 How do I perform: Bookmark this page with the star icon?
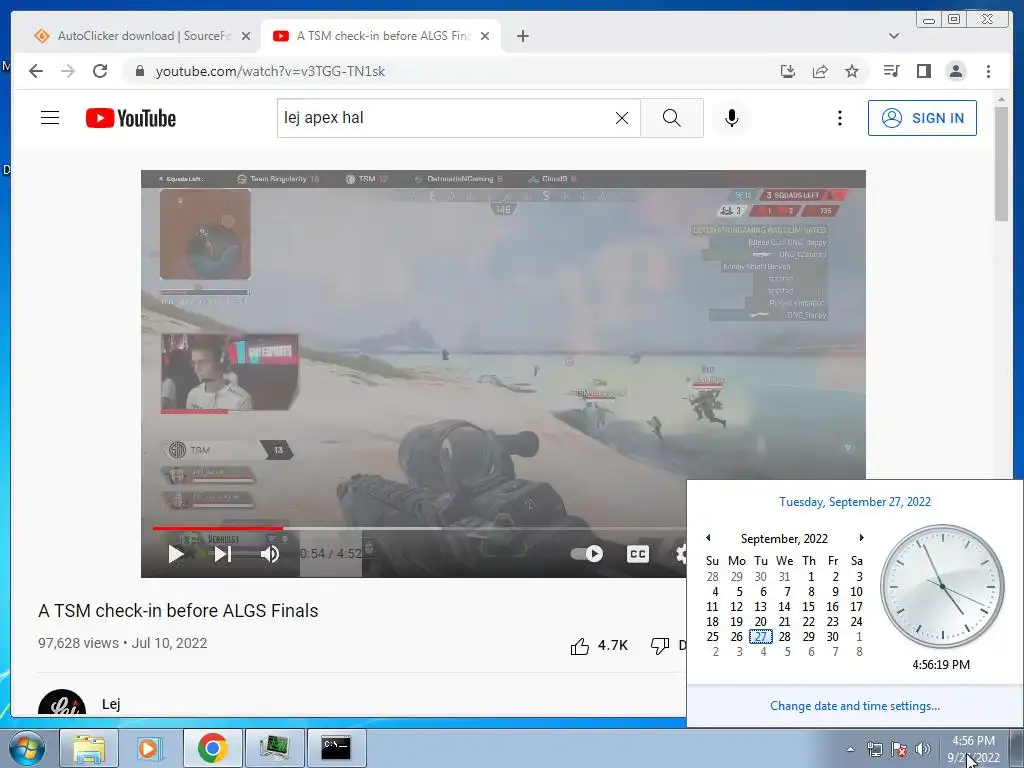(852, 71)
